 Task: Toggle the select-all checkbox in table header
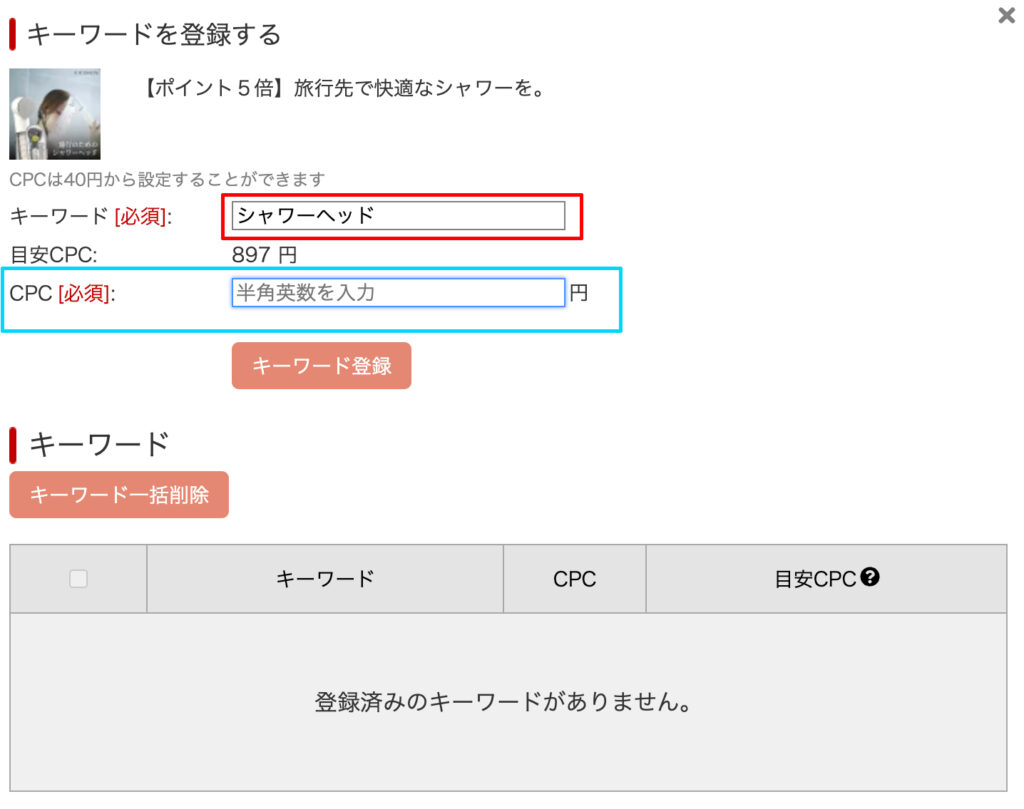(x=78, y=579)
